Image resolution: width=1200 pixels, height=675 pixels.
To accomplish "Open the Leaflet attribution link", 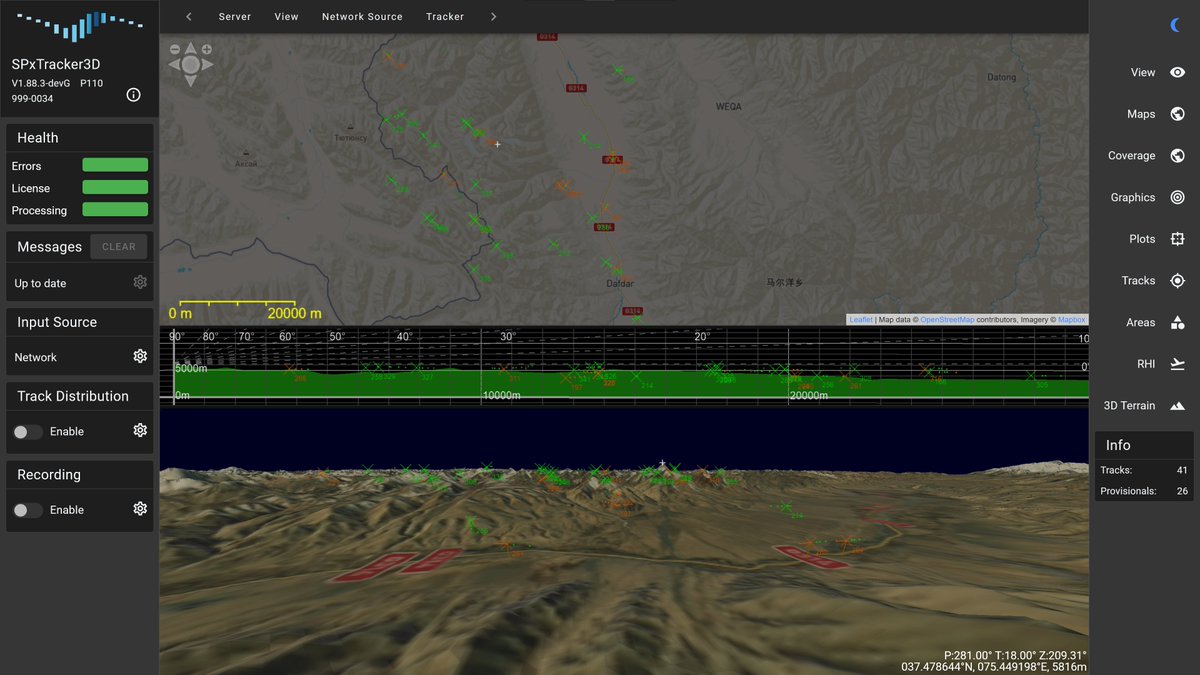I will [861, 320].
